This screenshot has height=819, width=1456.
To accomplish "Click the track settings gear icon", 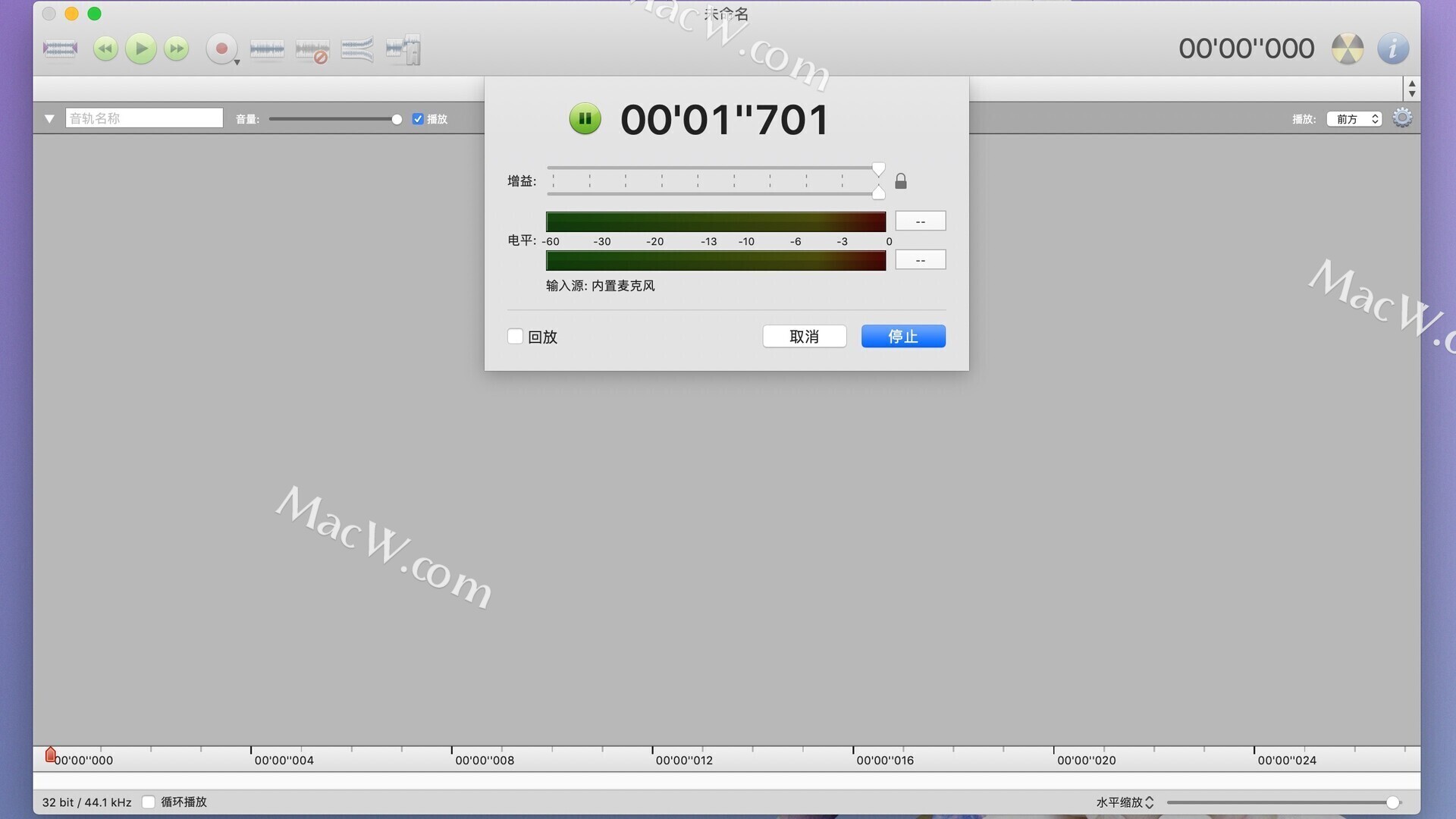I will coord(1402,118).
